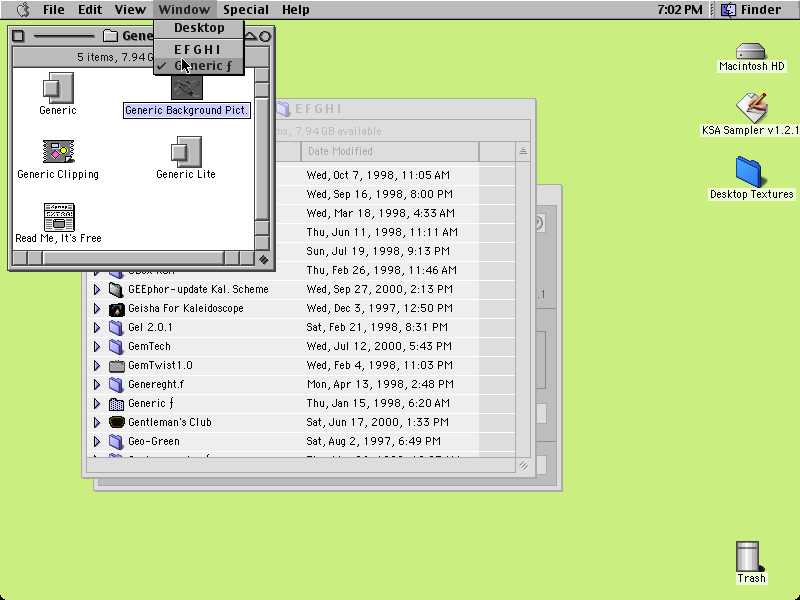Click date Wed, Mar 18, 1998, 4:33 AM
The width and height of the screenshot is (800, 600).
pyautogui.click(x=380, y=213)
